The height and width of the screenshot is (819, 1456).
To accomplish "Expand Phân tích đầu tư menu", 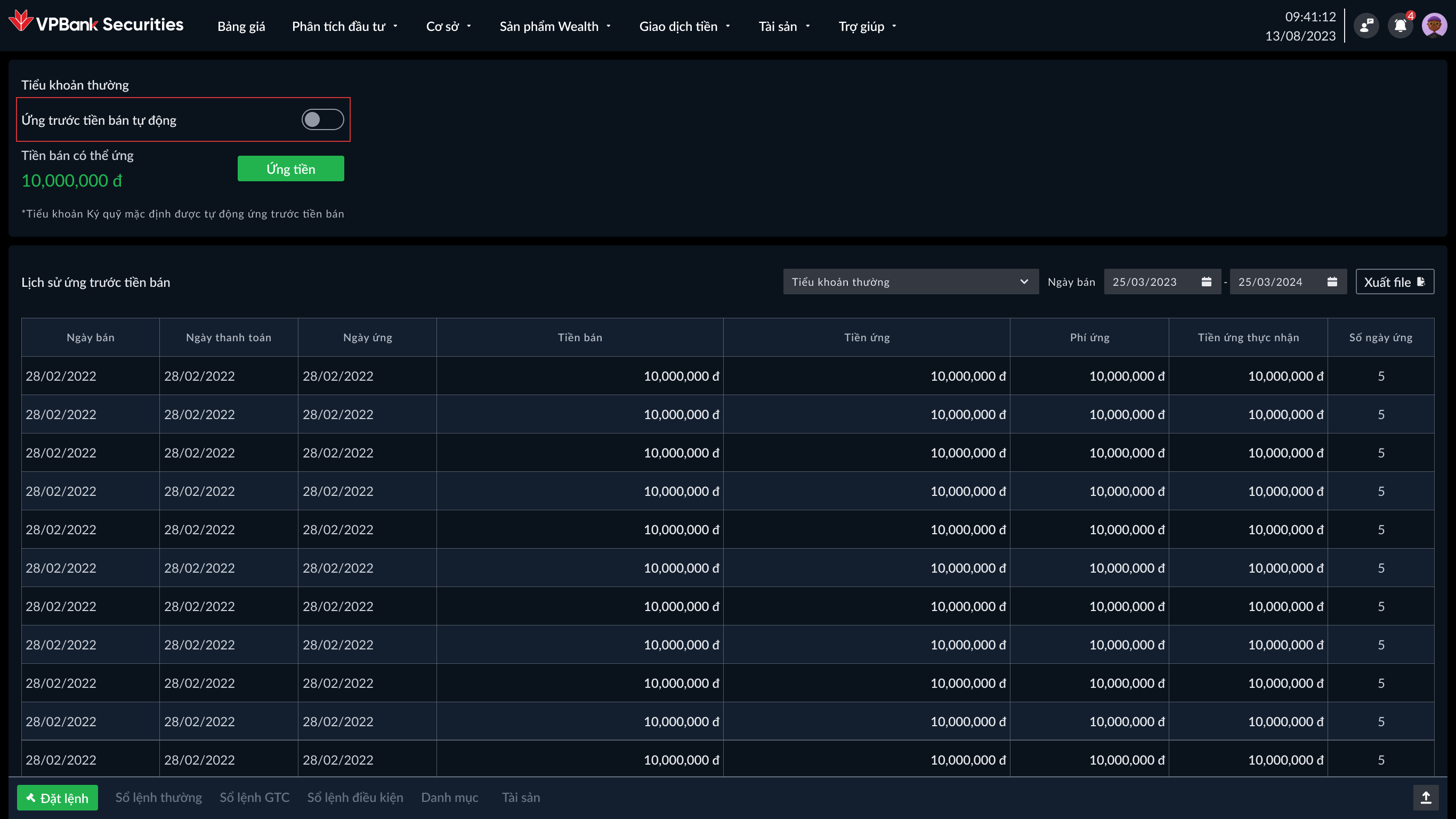I will [345, 26].
